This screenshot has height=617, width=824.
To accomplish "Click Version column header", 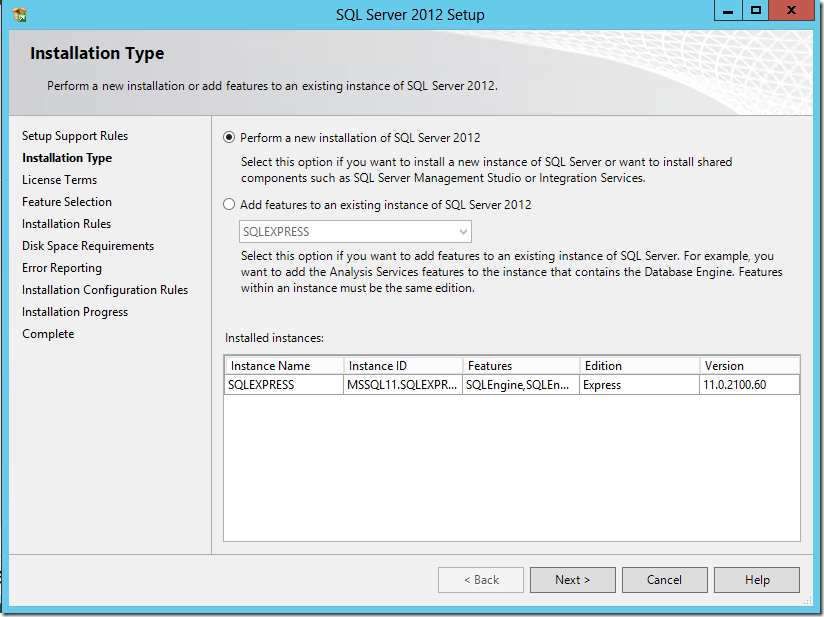I will [750, 366].
